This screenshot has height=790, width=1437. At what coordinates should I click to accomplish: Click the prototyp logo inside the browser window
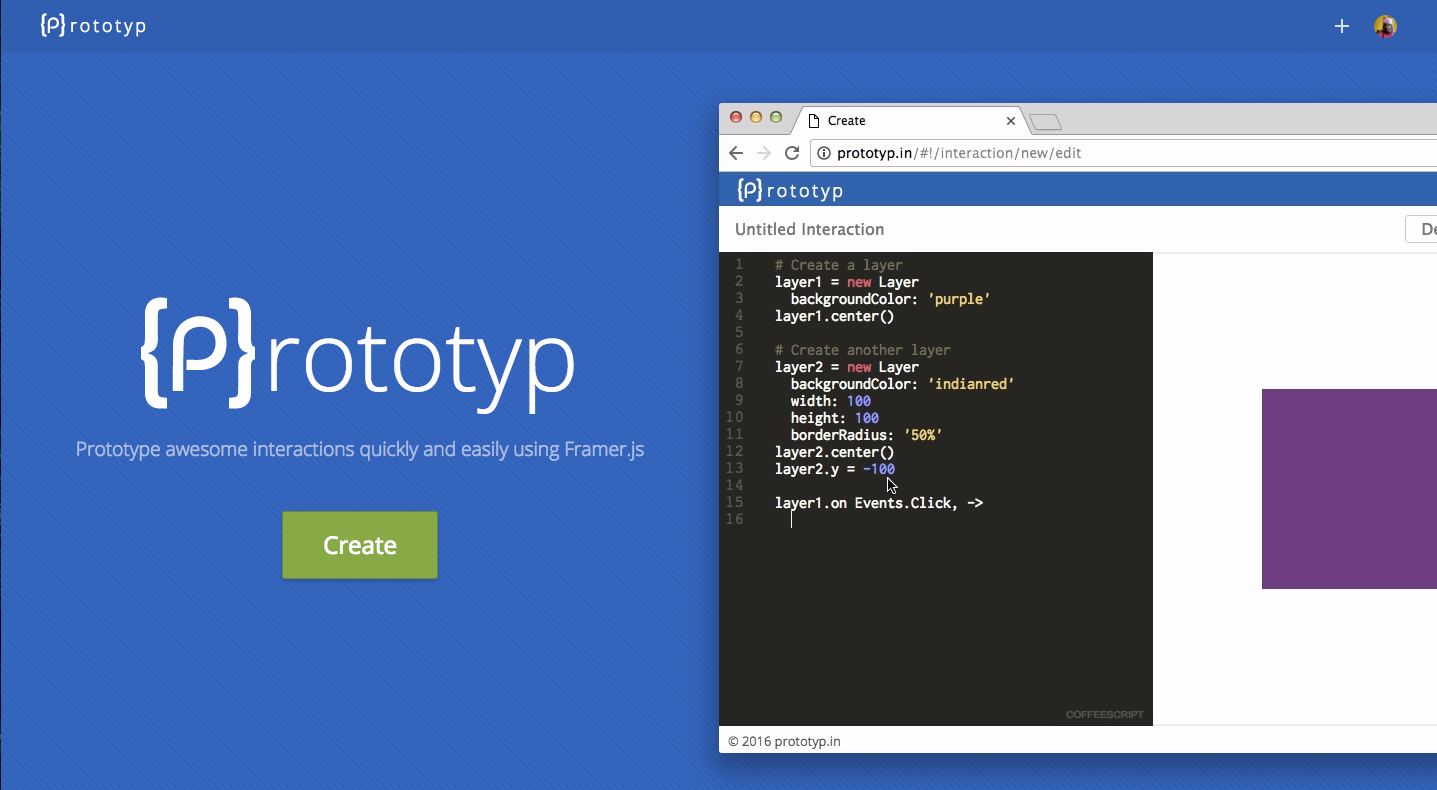click(790, 190)
